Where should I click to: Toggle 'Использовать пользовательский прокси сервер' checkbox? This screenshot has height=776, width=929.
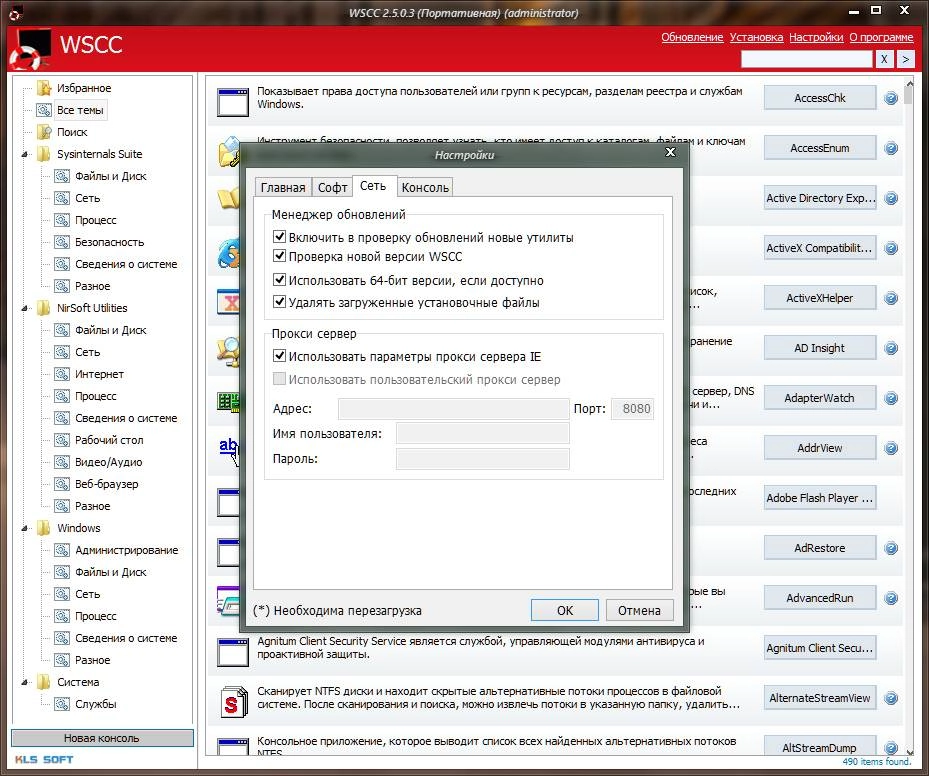point(279,379)
